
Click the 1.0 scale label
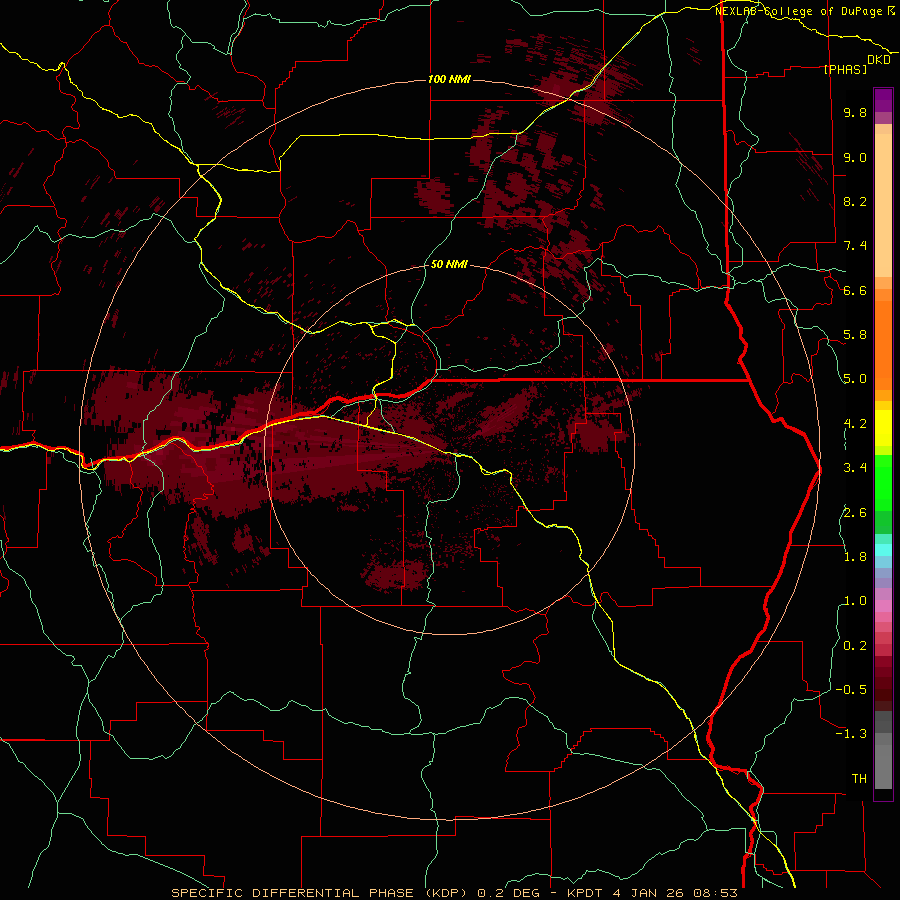(x=855, y=601)
